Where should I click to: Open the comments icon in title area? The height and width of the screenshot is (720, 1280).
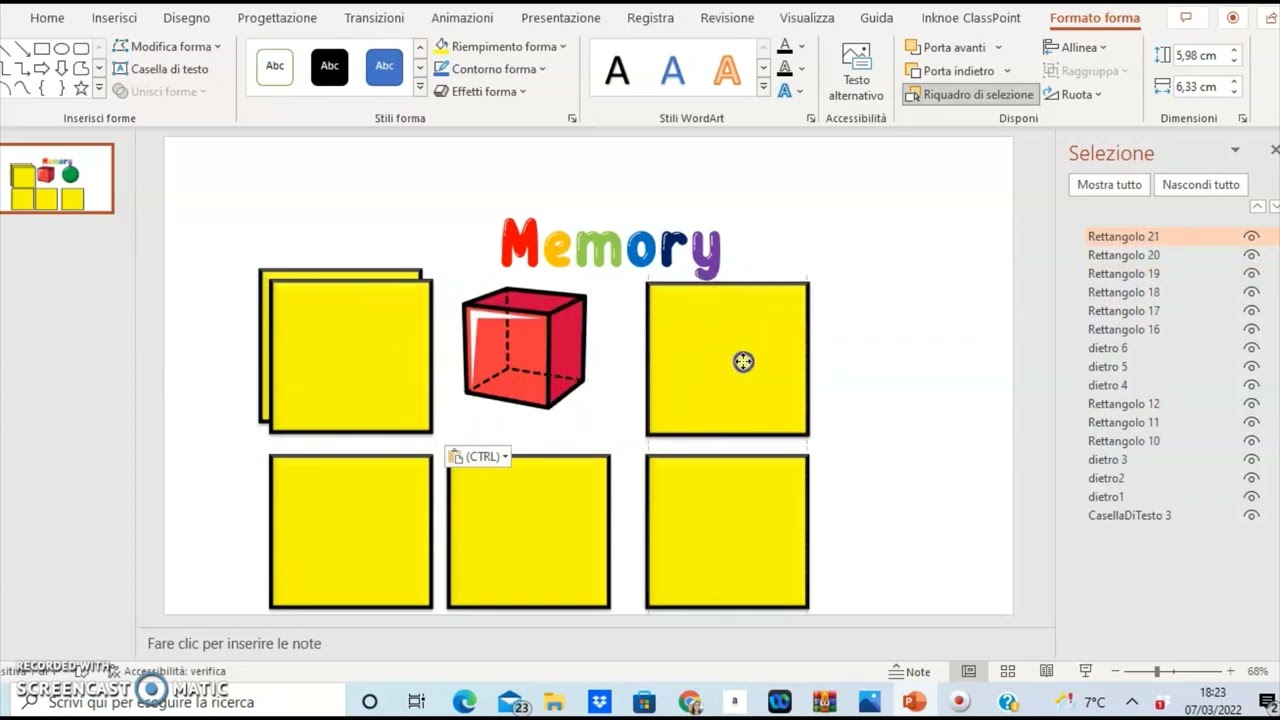point(1186,18)
